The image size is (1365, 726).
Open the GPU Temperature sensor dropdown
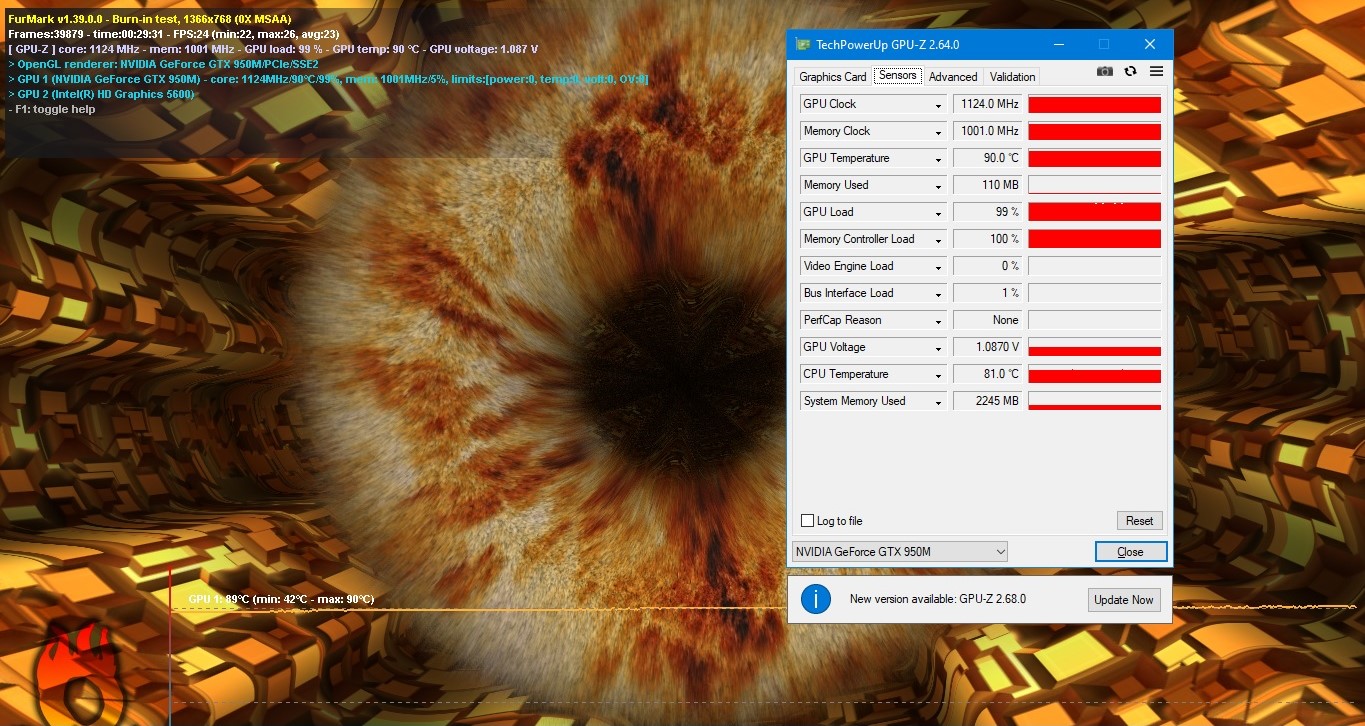pos(938,159)
